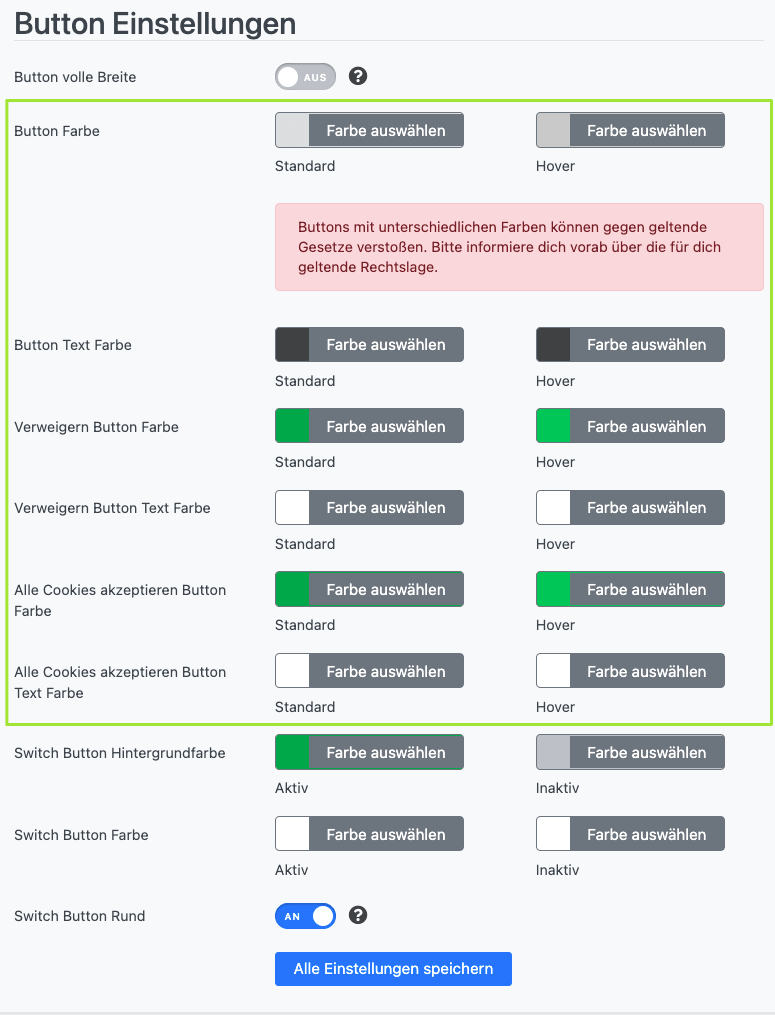Image resolution: width=775 pixels, height=1015 pixels.
Task: Click standard Alle Cookies akzeptieren Button Farbe swatch
Action: click(293, 590)
